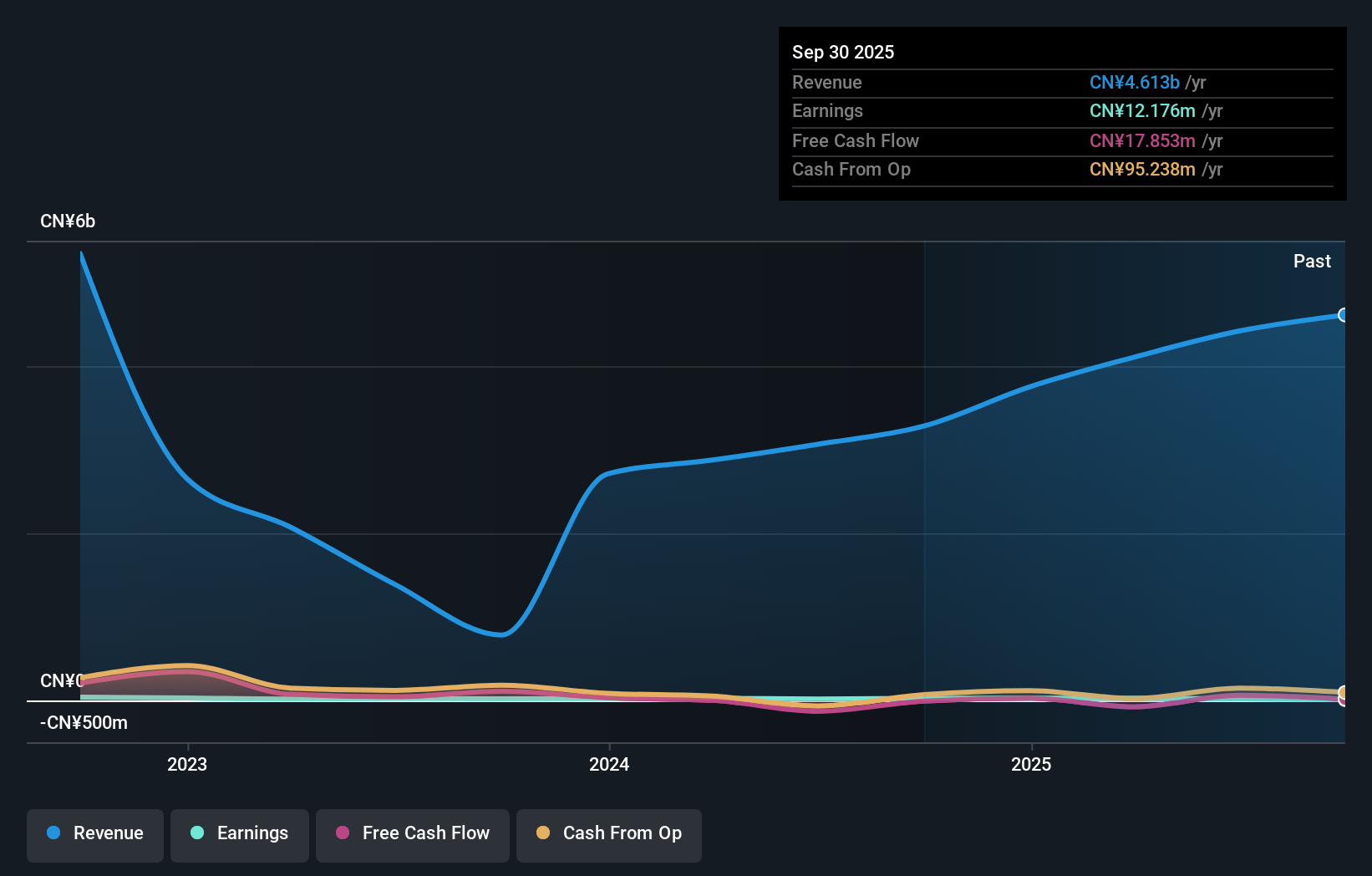Select the 2025 axis label
Screen dimensions: 1372x876
pos(1031,764)
